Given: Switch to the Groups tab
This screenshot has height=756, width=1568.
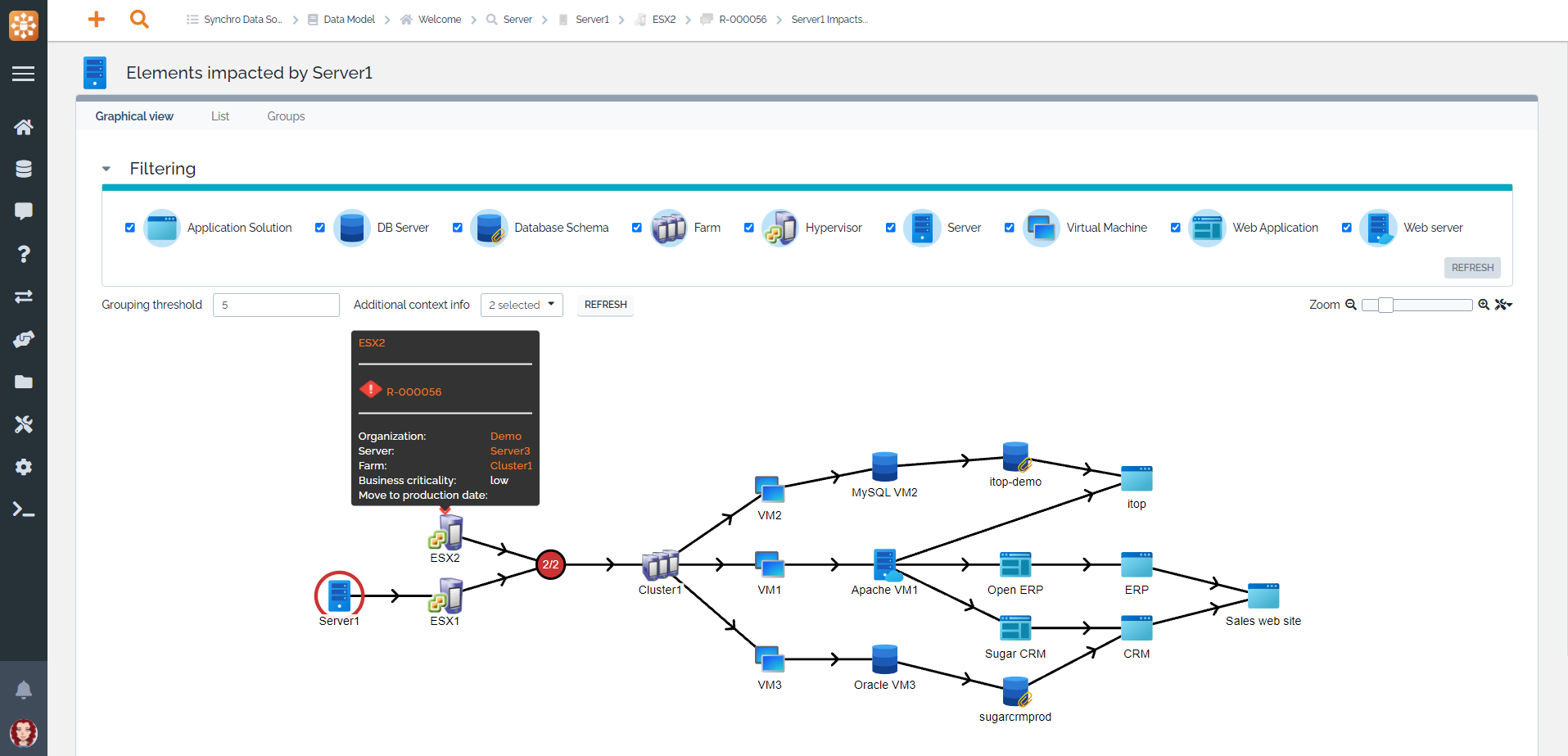Looking at the screenshot, I should (285, 115).
